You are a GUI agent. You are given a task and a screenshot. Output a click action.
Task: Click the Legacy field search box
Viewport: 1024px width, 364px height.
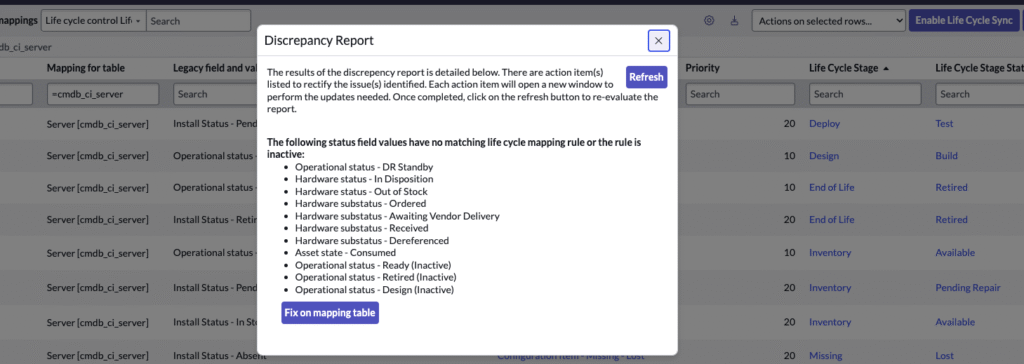point(216,94)
